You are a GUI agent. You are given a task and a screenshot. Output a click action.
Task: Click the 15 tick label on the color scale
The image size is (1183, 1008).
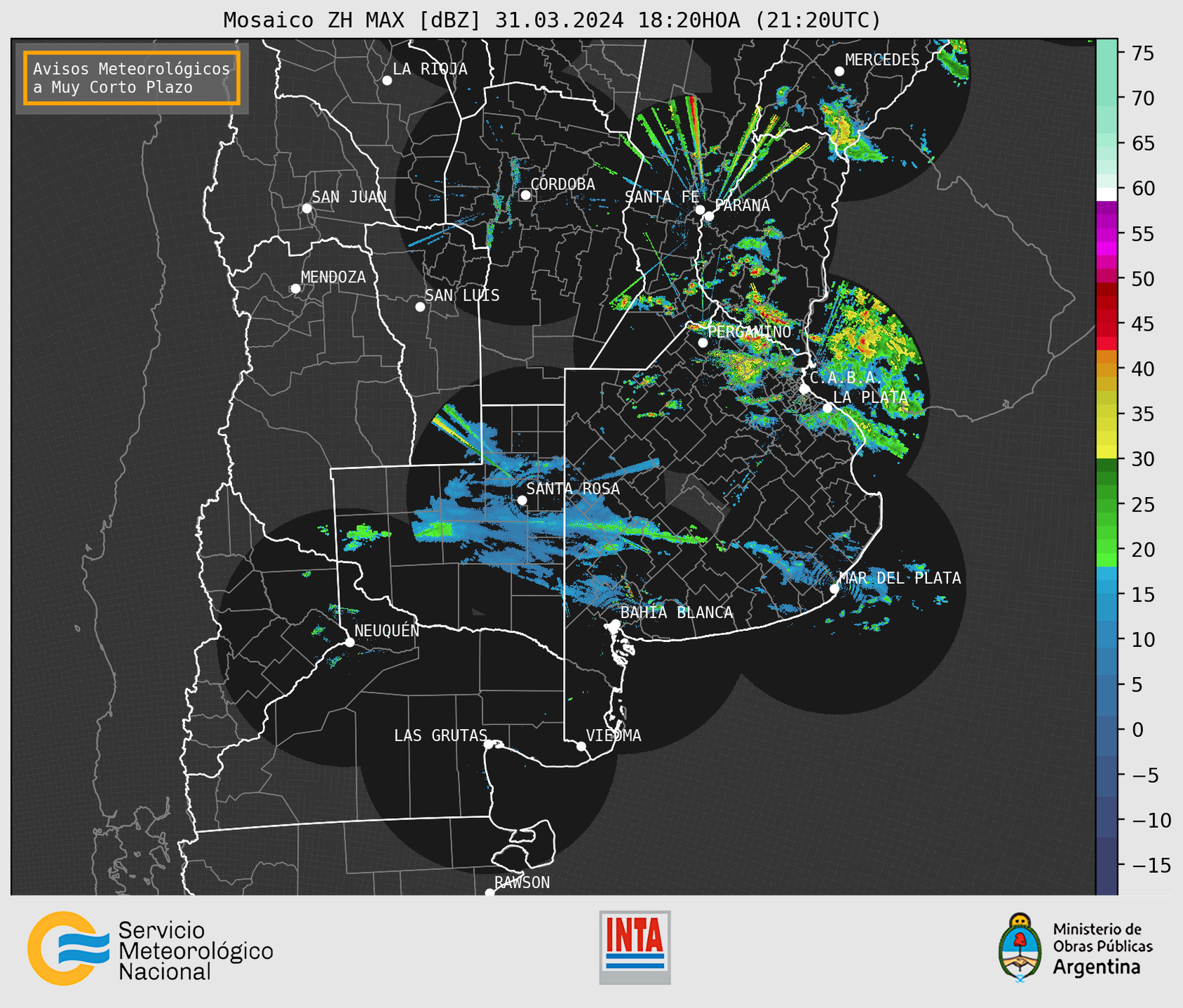[x=1143, y=595]
